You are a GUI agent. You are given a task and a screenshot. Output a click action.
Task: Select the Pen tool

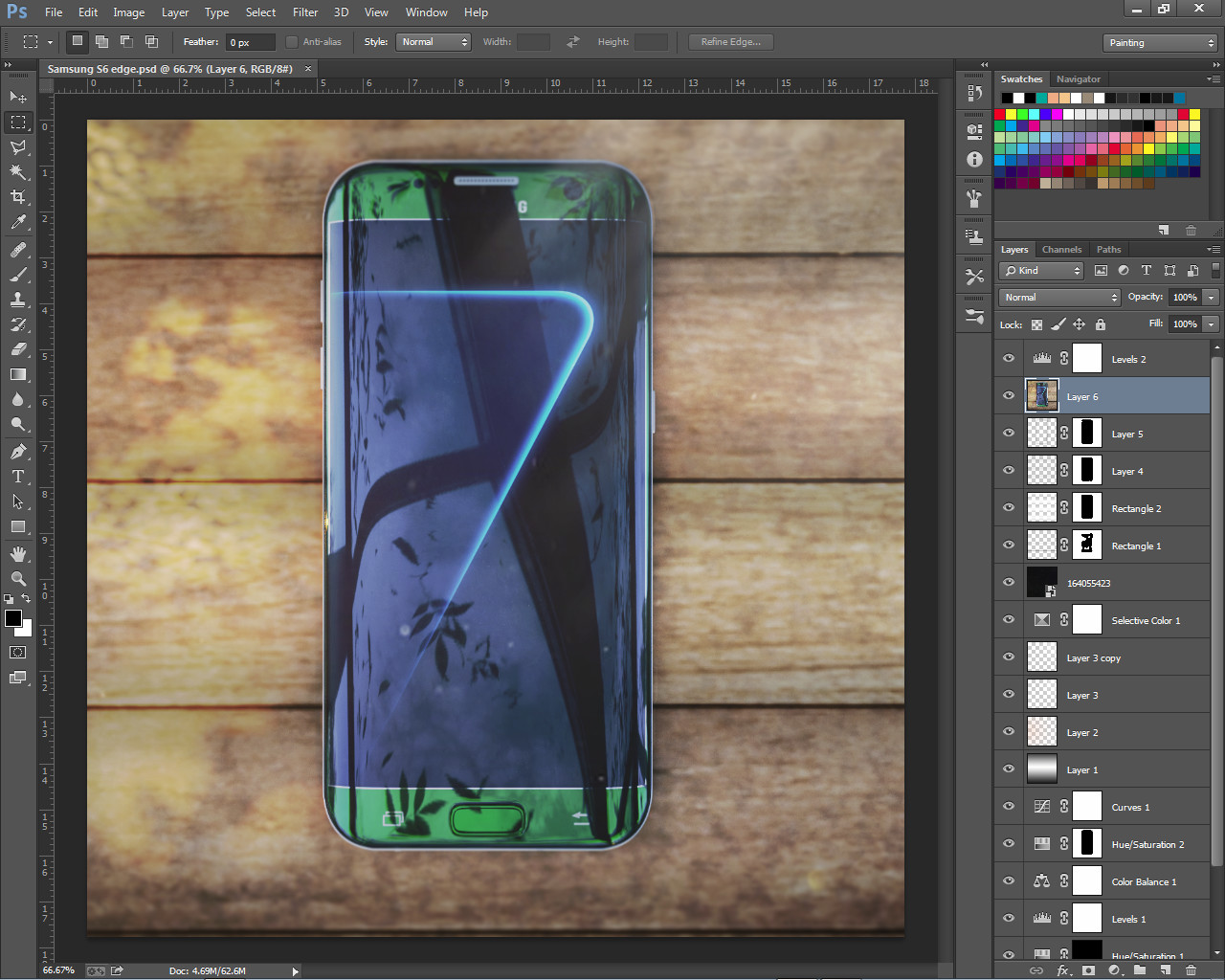tap(18, 452)
